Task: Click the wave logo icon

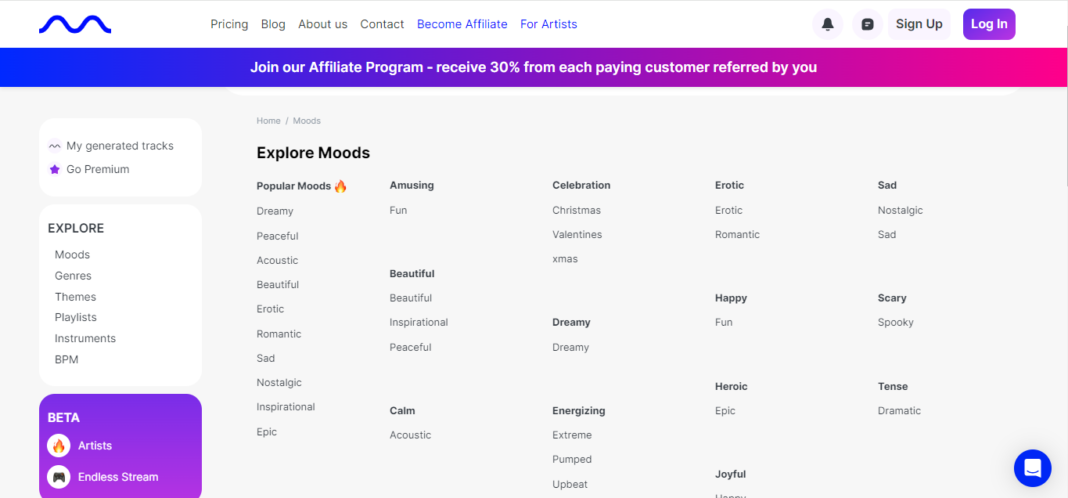Action: 75,24
